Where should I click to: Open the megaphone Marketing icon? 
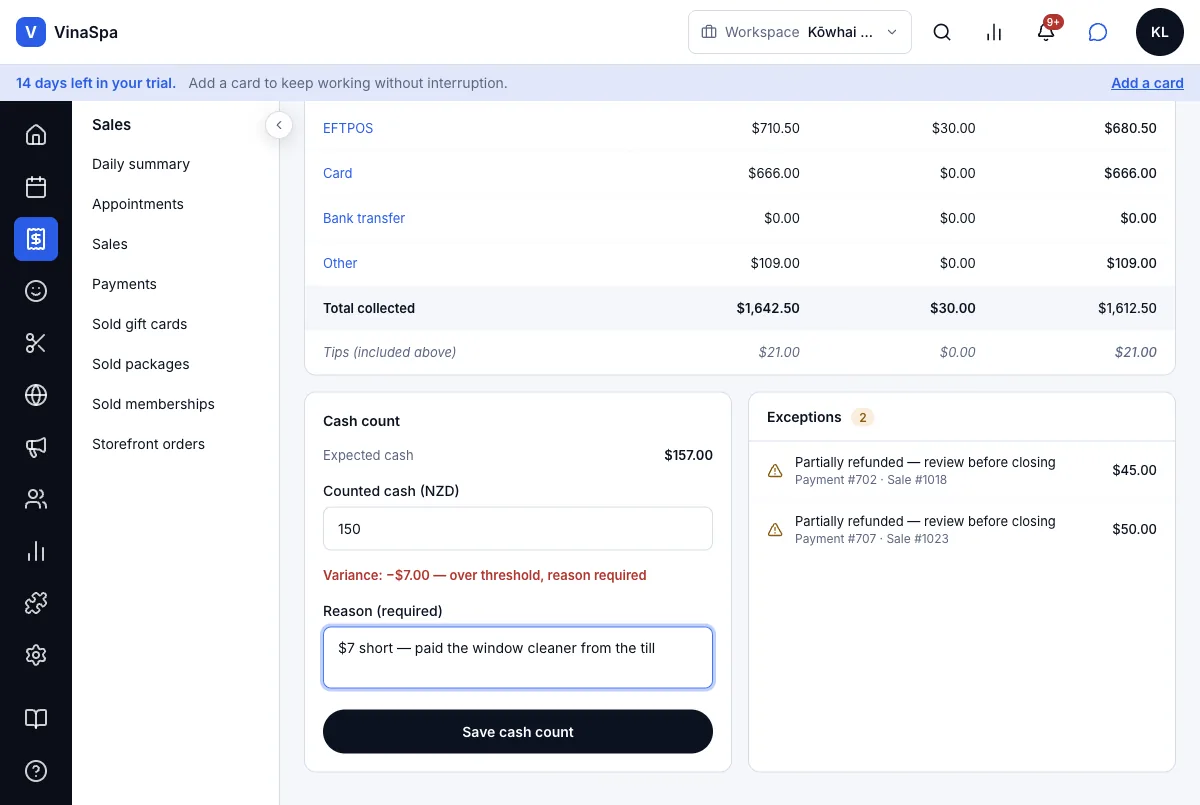tap(36, 447)
